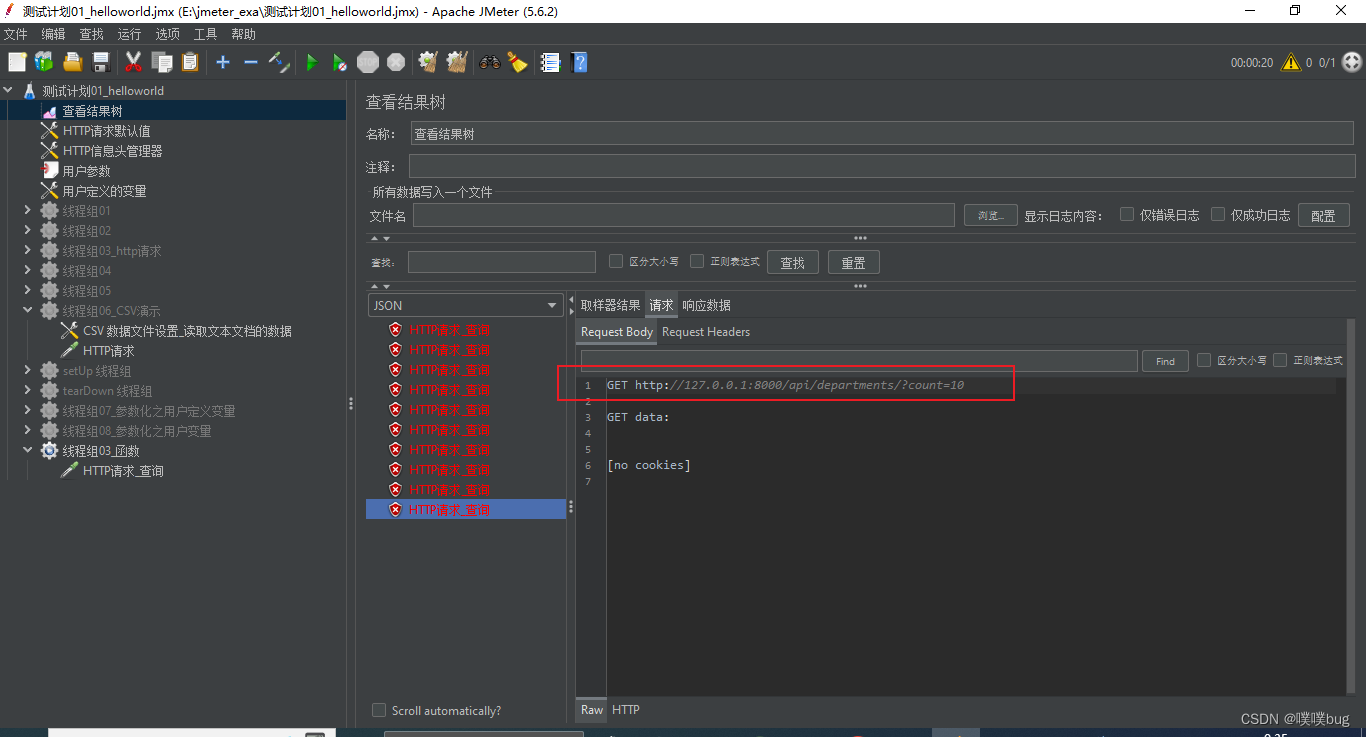This screenshot has height=737, width=1366.
Task: Select HTTP信息头管理器 in the tree
Action: (x=112, y=151)
